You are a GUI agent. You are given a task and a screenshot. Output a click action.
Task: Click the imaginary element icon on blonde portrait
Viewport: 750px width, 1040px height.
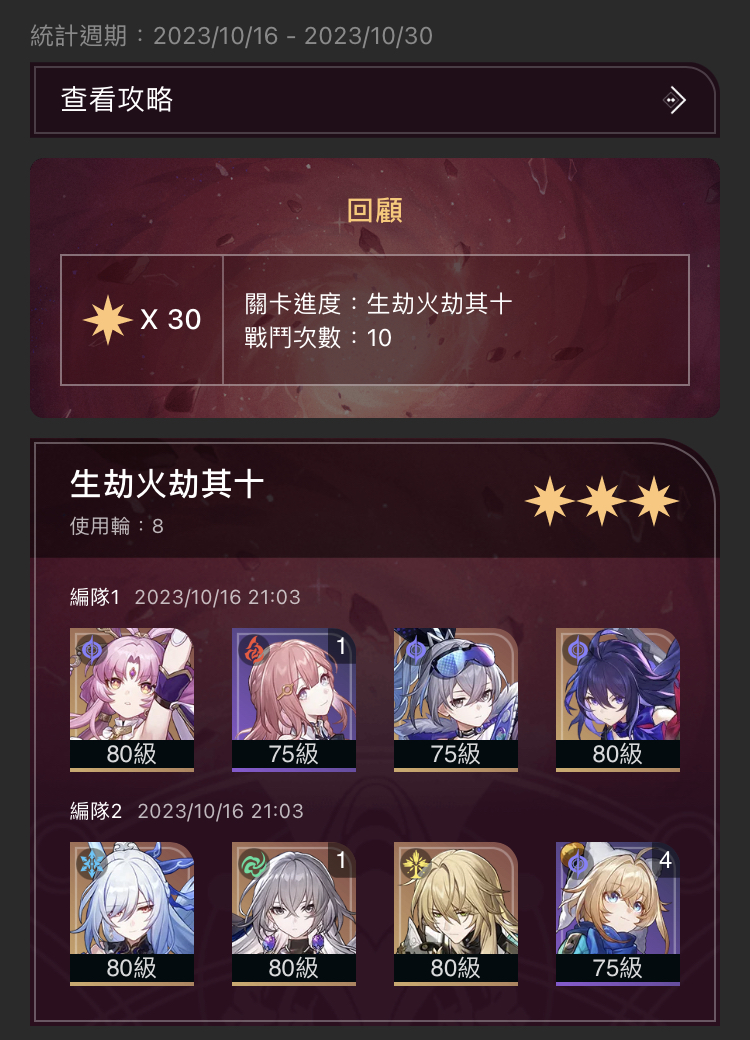coord(415,864)
